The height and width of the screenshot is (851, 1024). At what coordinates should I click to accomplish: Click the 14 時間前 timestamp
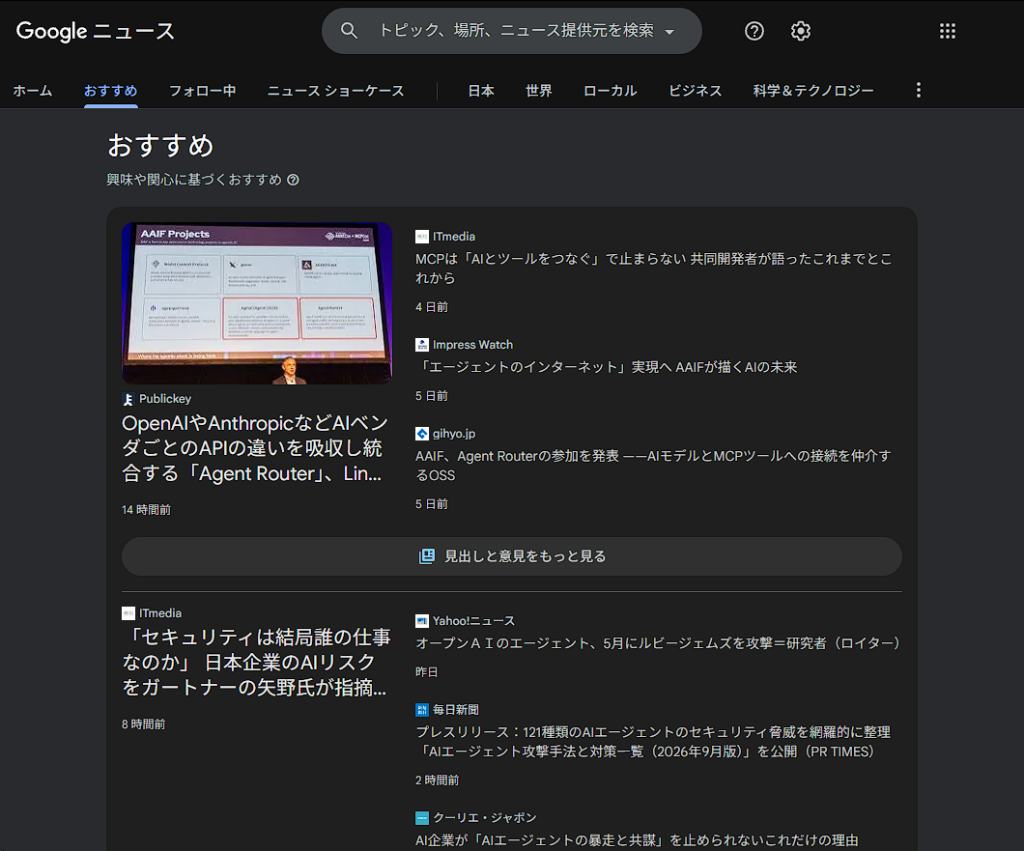(146, 509)
